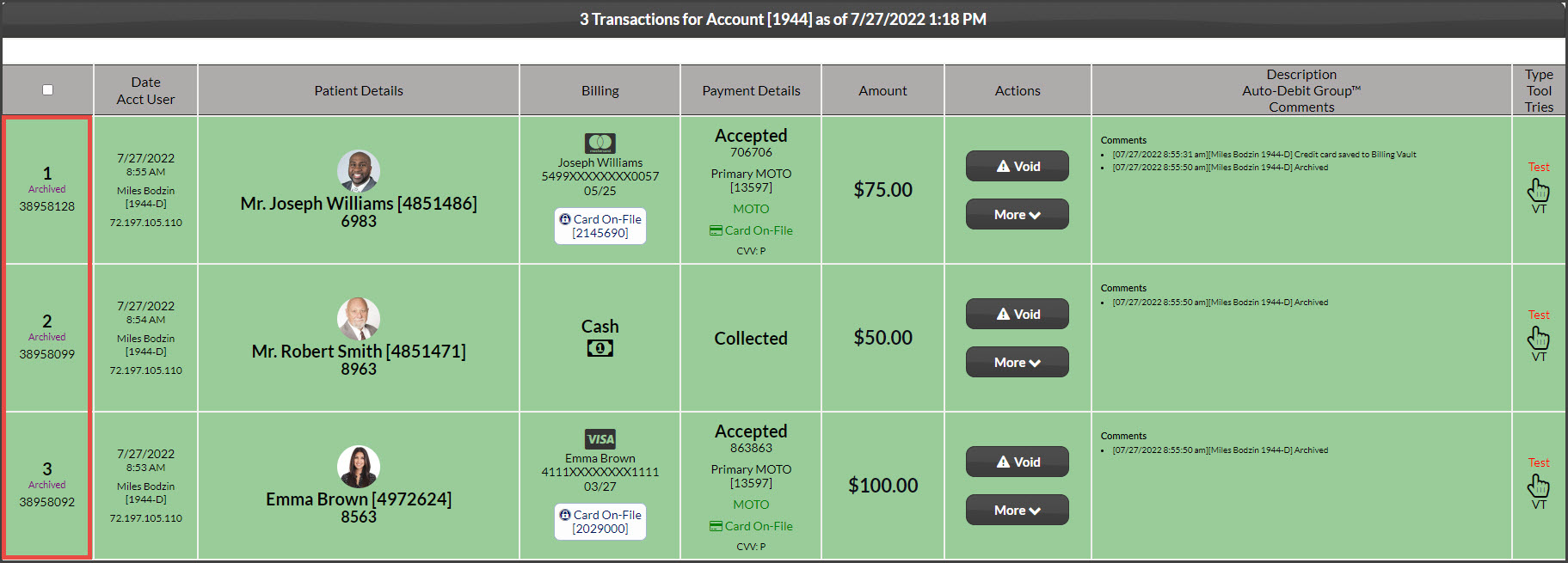Toggle the select-all checkbox in the header

click(47, 89)
